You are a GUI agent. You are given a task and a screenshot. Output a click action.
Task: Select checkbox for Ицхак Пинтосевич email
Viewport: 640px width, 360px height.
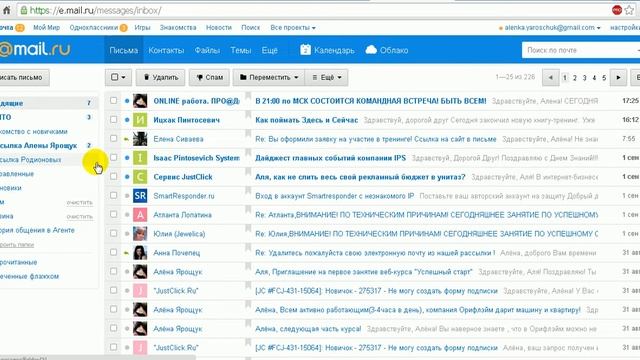[113, 120]
